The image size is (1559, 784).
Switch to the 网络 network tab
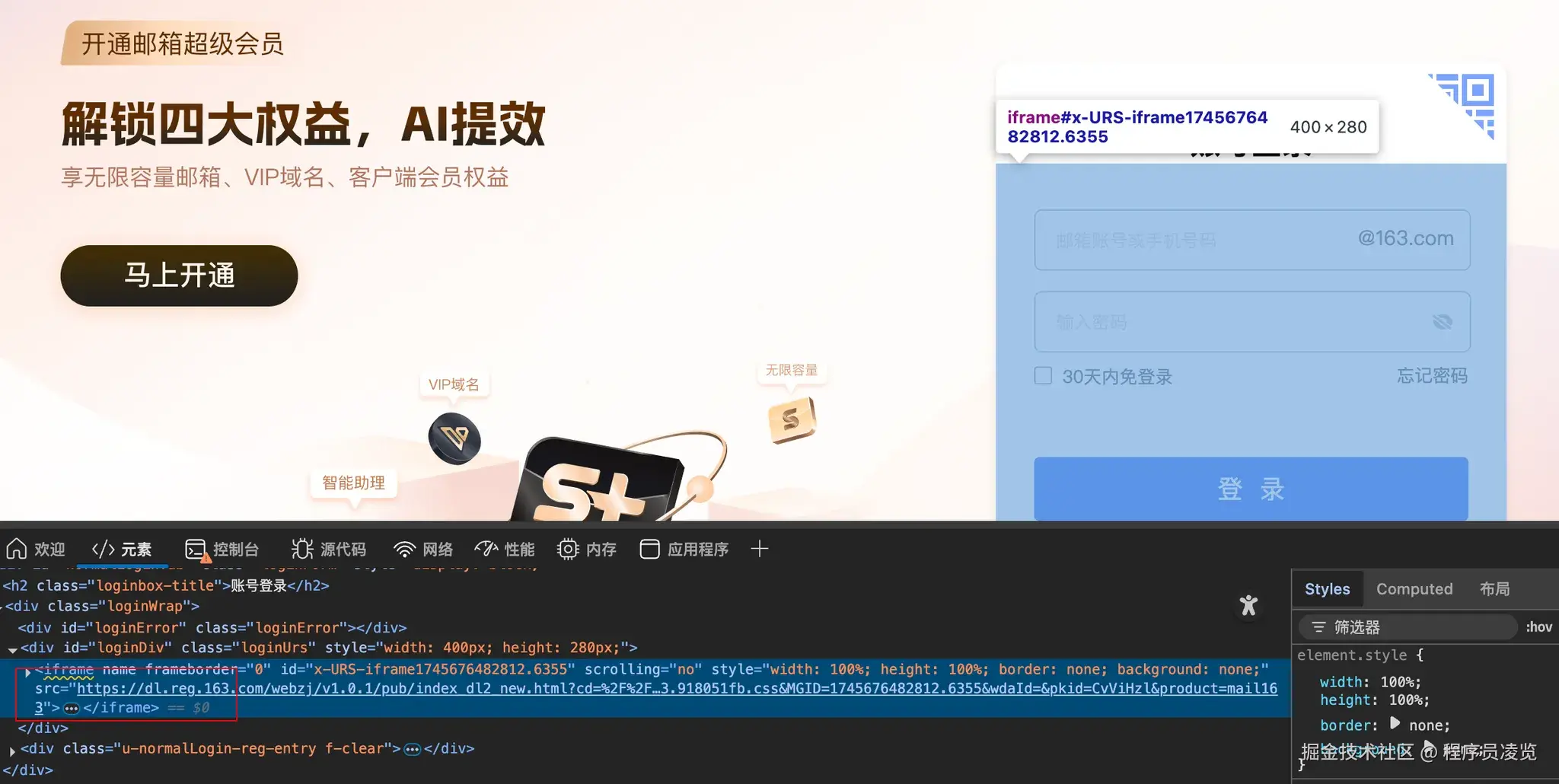[423, 549]
